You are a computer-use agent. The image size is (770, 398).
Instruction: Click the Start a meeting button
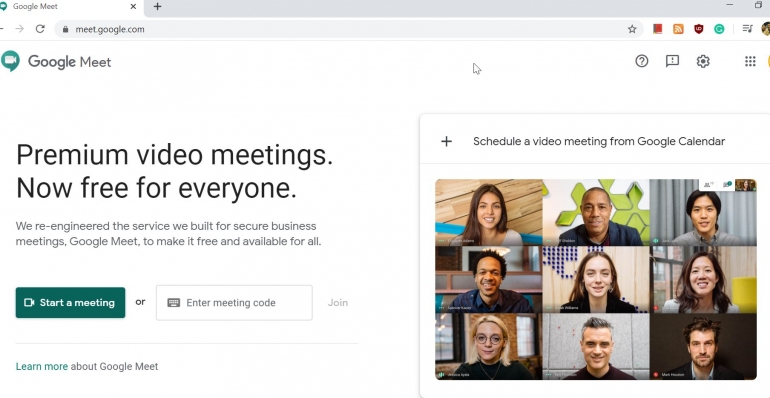[x=70, y=303]
